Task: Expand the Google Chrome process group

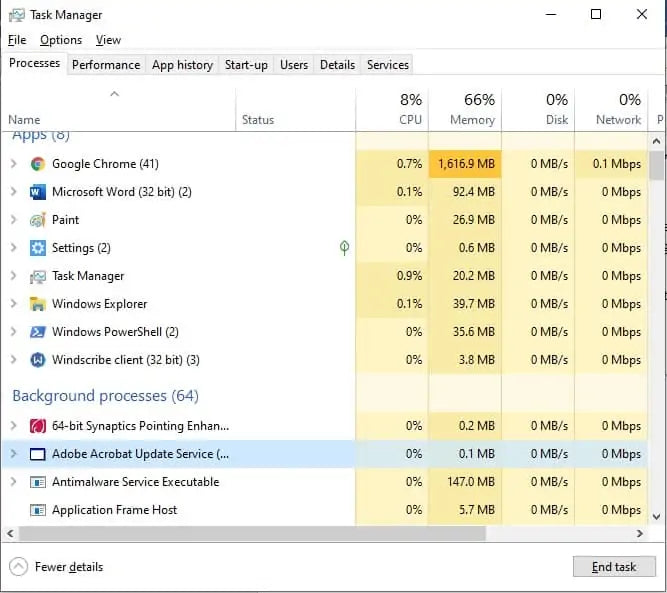Action: 13,164
